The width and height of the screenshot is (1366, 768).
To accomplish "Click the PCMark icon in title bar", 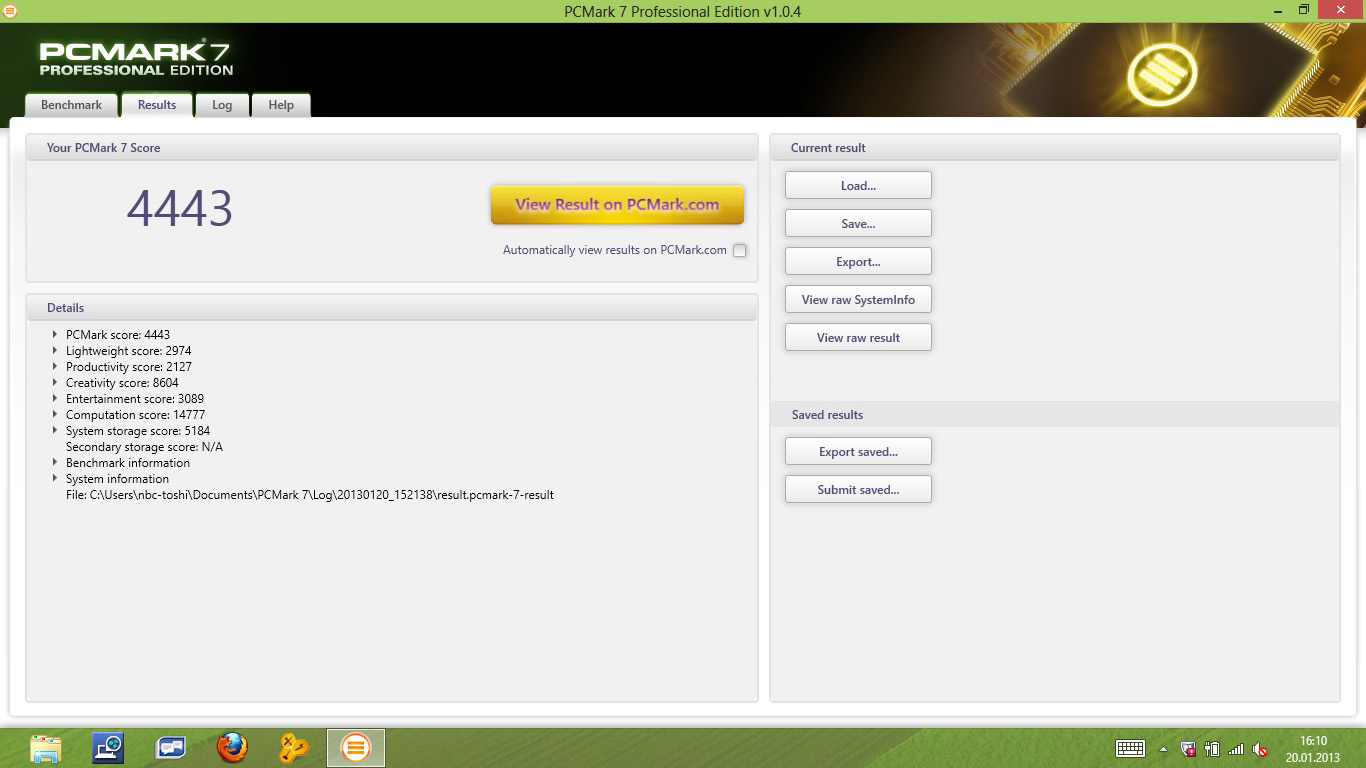I will click(10, 11).
